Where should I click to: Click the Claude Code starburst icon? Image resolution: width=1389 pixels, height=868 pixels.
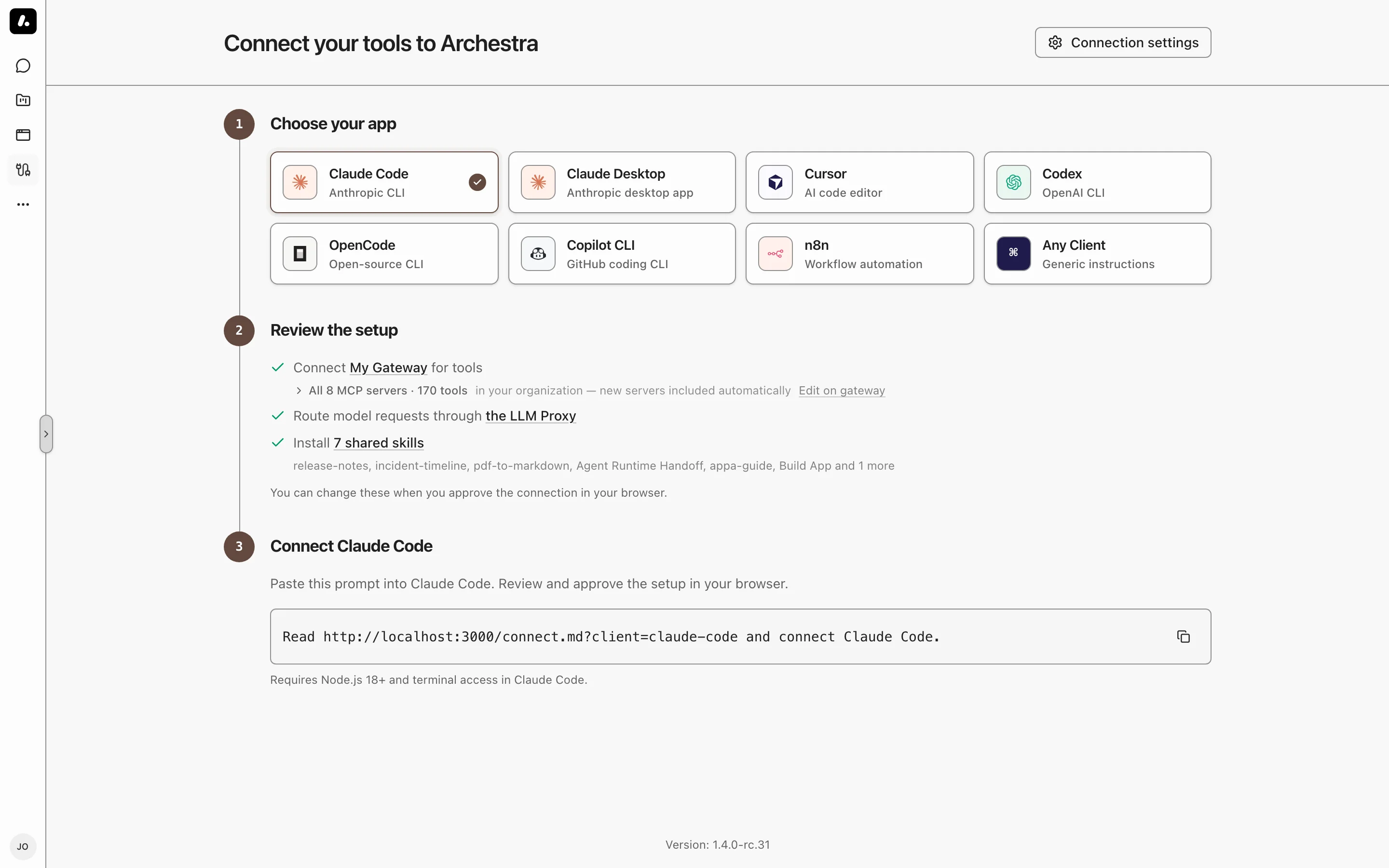[x=300, y=183]
